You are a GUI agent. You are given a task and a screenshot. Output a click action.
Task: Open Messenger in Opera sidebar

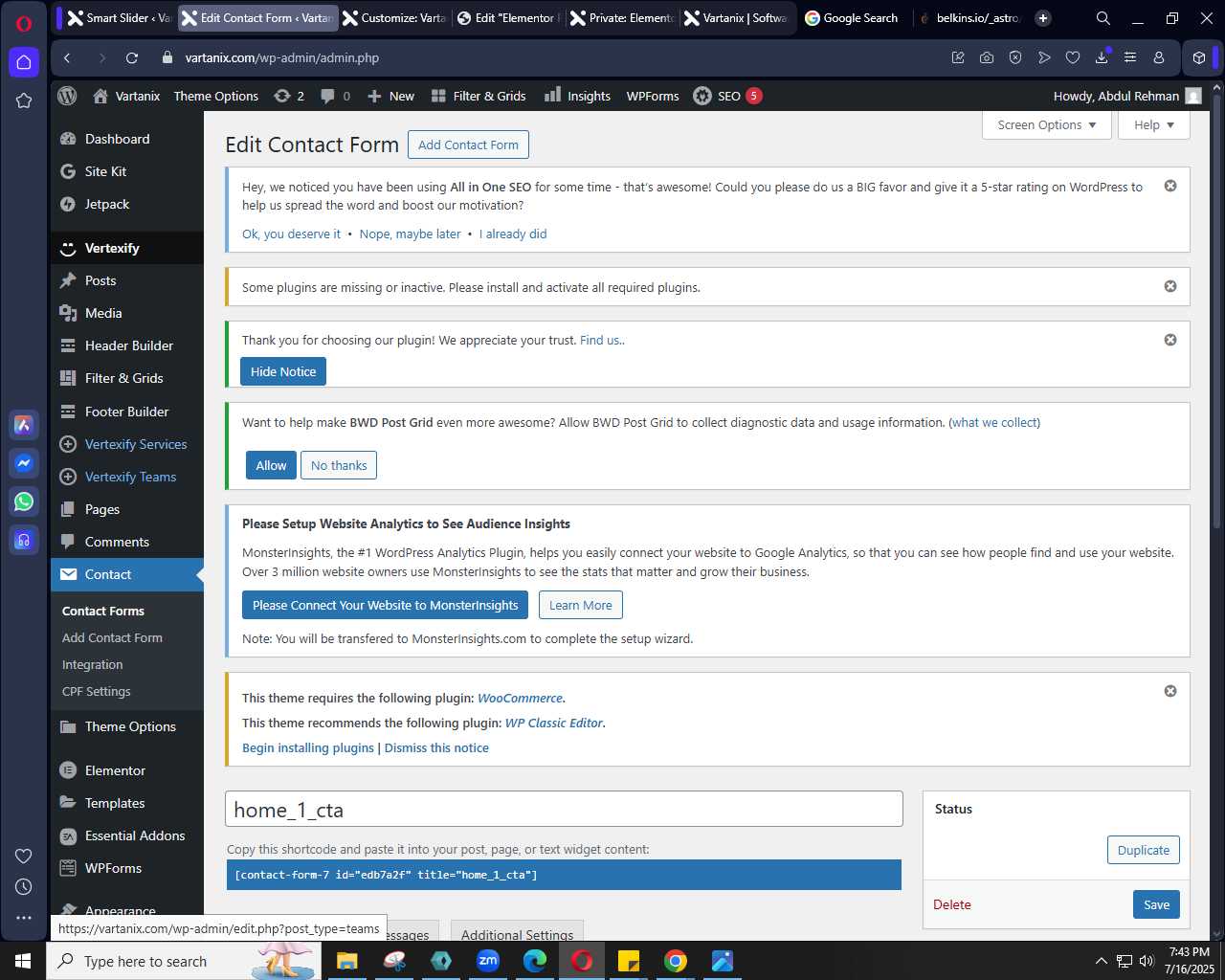click(24, 463)
